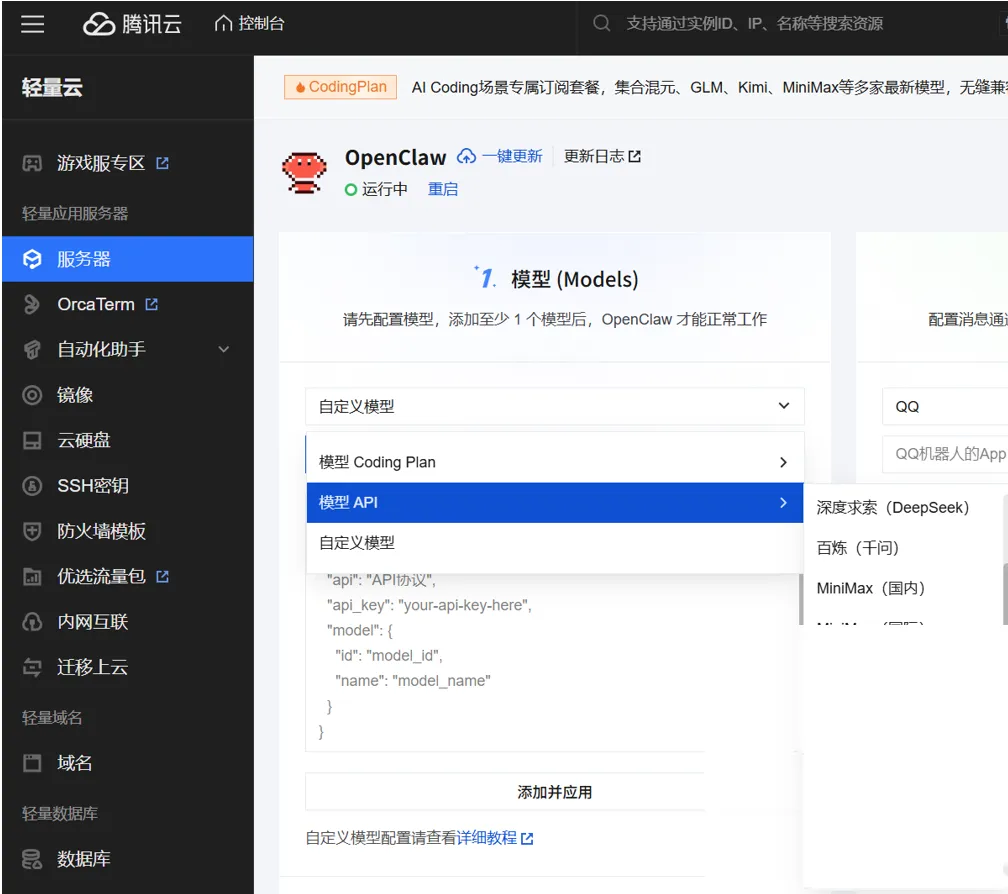
Task: Click the search magnifier icon
Action: pos(602,24)
